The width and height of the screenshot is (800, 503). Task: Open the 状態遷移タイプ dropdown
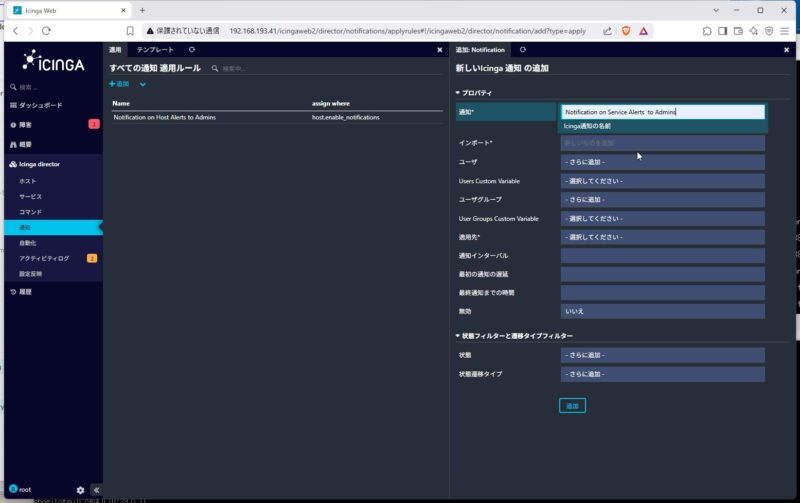pyautogui.click(x=663, y=374)
